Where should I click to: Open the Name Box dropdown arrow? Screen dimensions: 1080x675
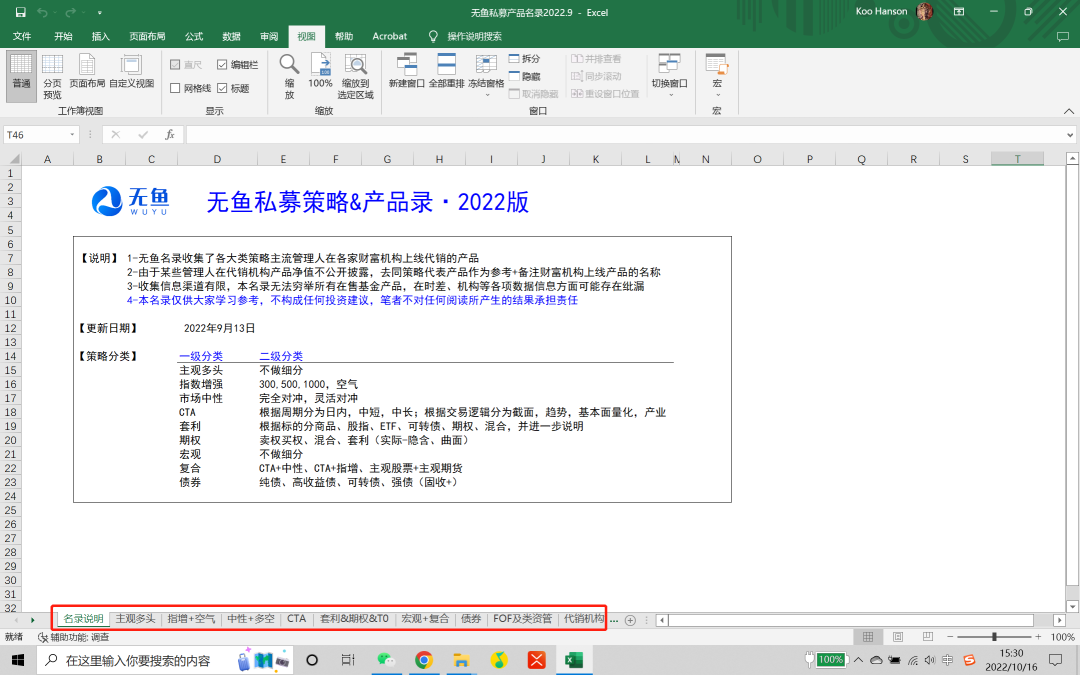pos(72,135)
